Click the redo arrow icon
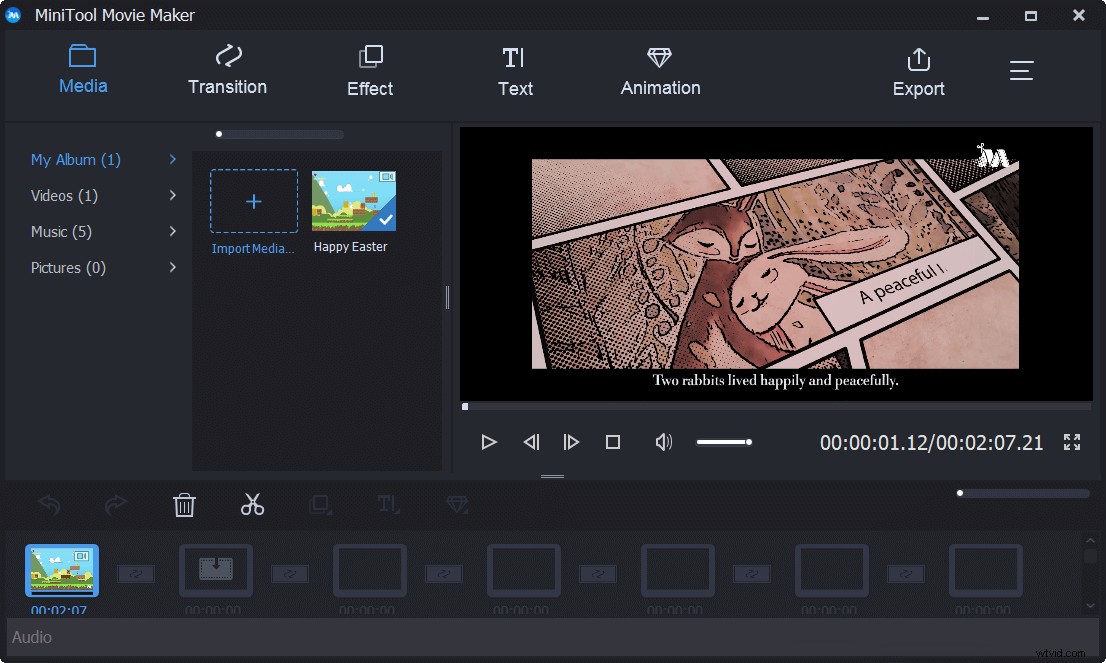The width and height of the screenshot is (1106, 663). [115, 505]
